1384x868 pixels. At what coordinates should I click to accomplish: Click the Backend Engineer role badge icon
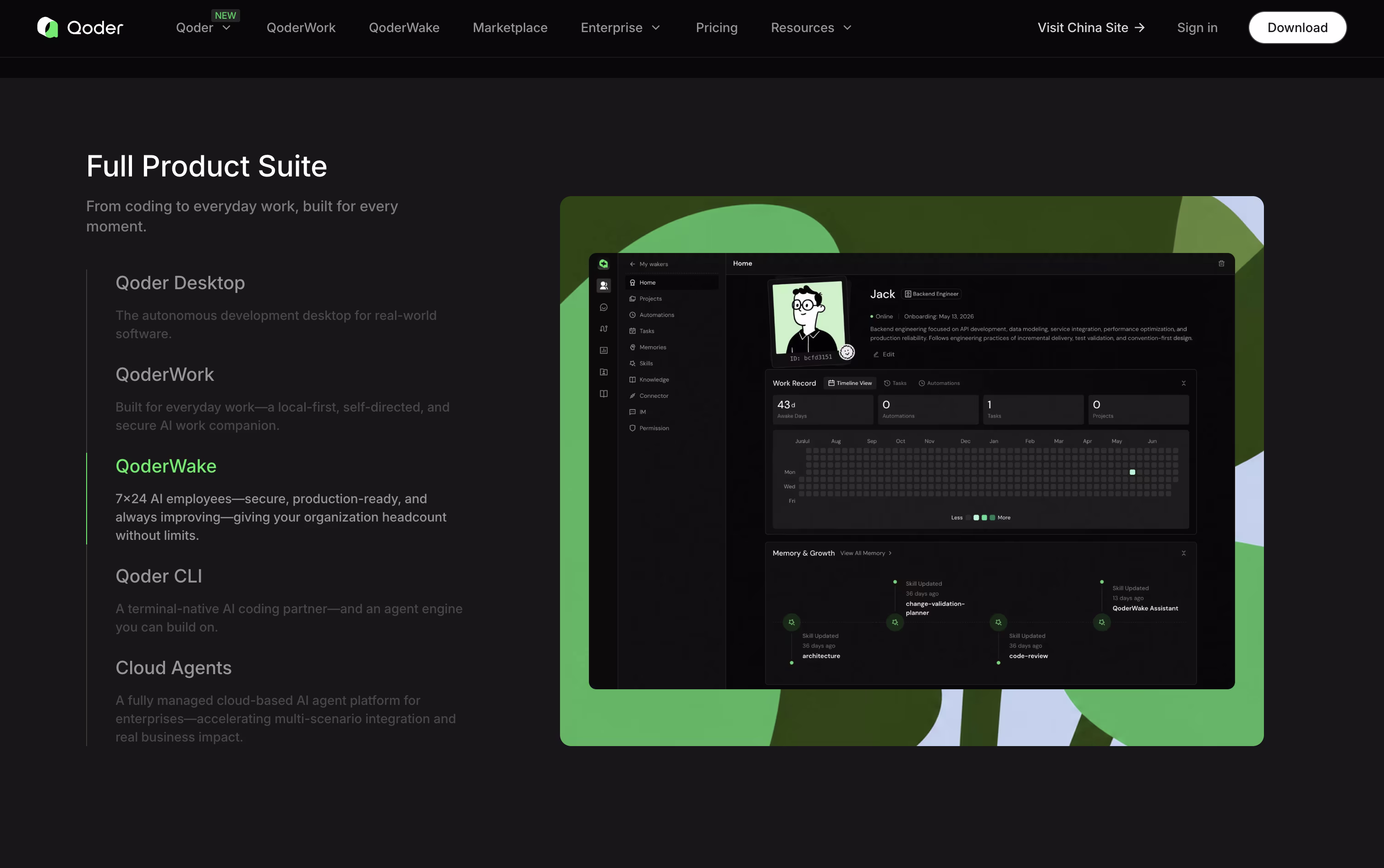(x=908, y=294)
